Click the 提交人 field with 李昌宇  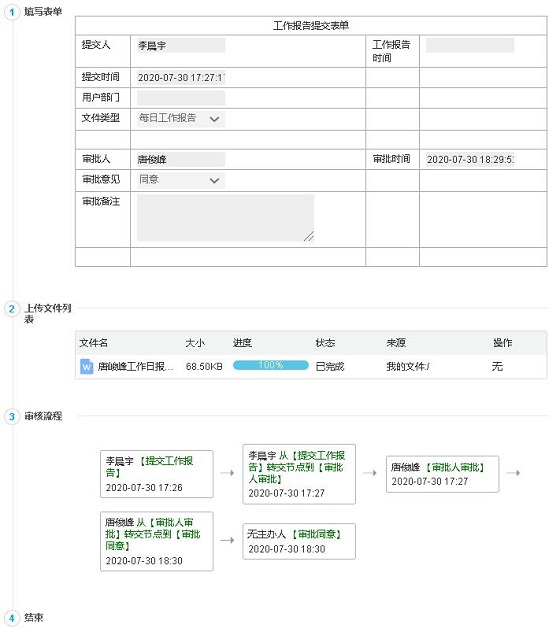[181, 45]
